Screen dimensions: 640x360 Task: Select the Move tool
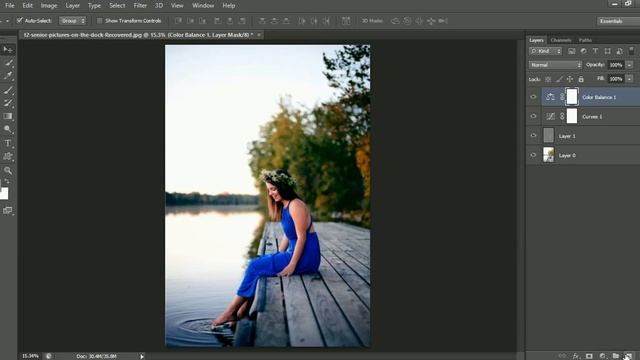click(x=8, y=49)
